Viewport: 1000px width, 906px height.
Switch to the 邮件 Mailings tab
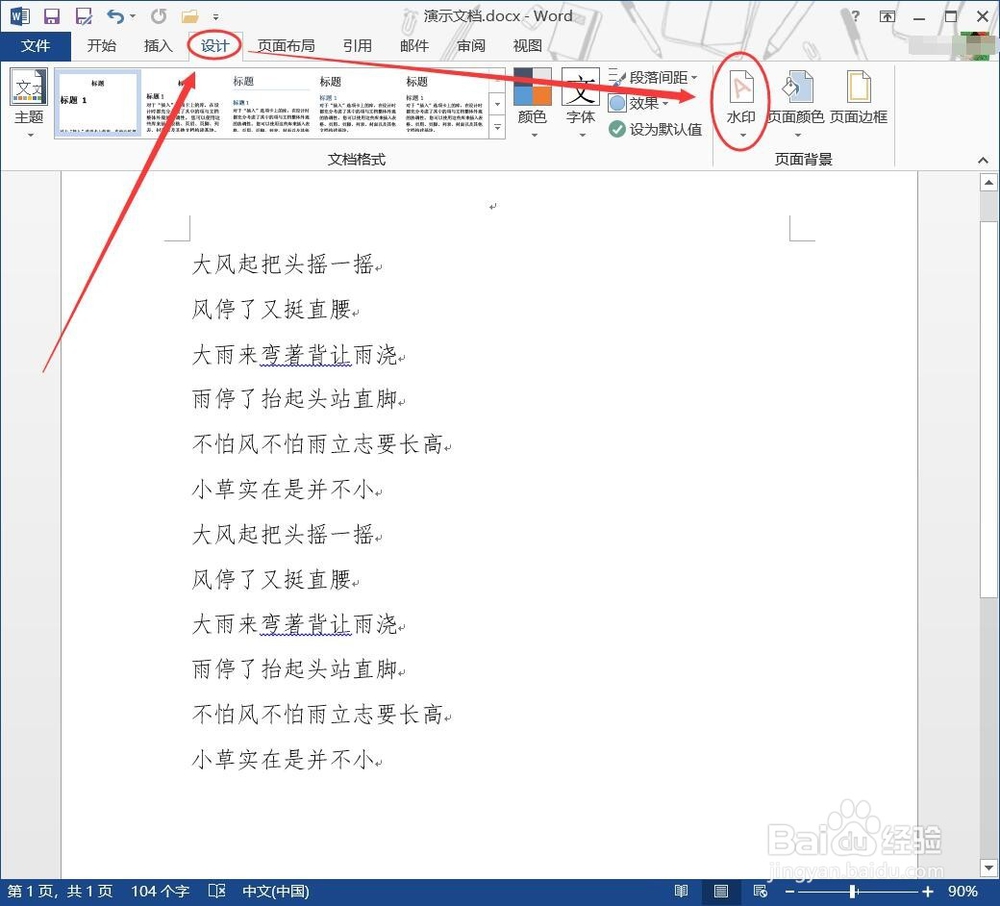tap(414, 45)
